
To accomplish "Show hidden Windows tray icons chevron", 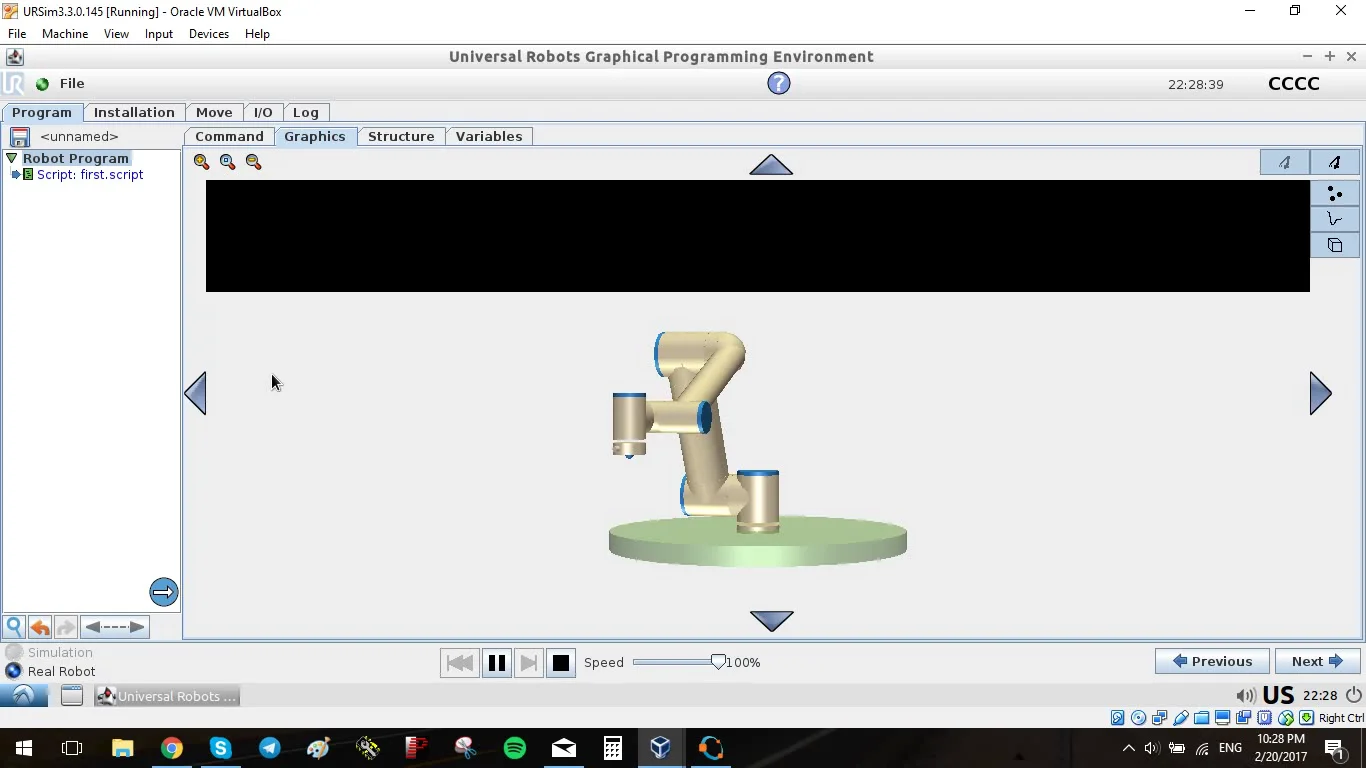I will click(x=1129, y=748).
